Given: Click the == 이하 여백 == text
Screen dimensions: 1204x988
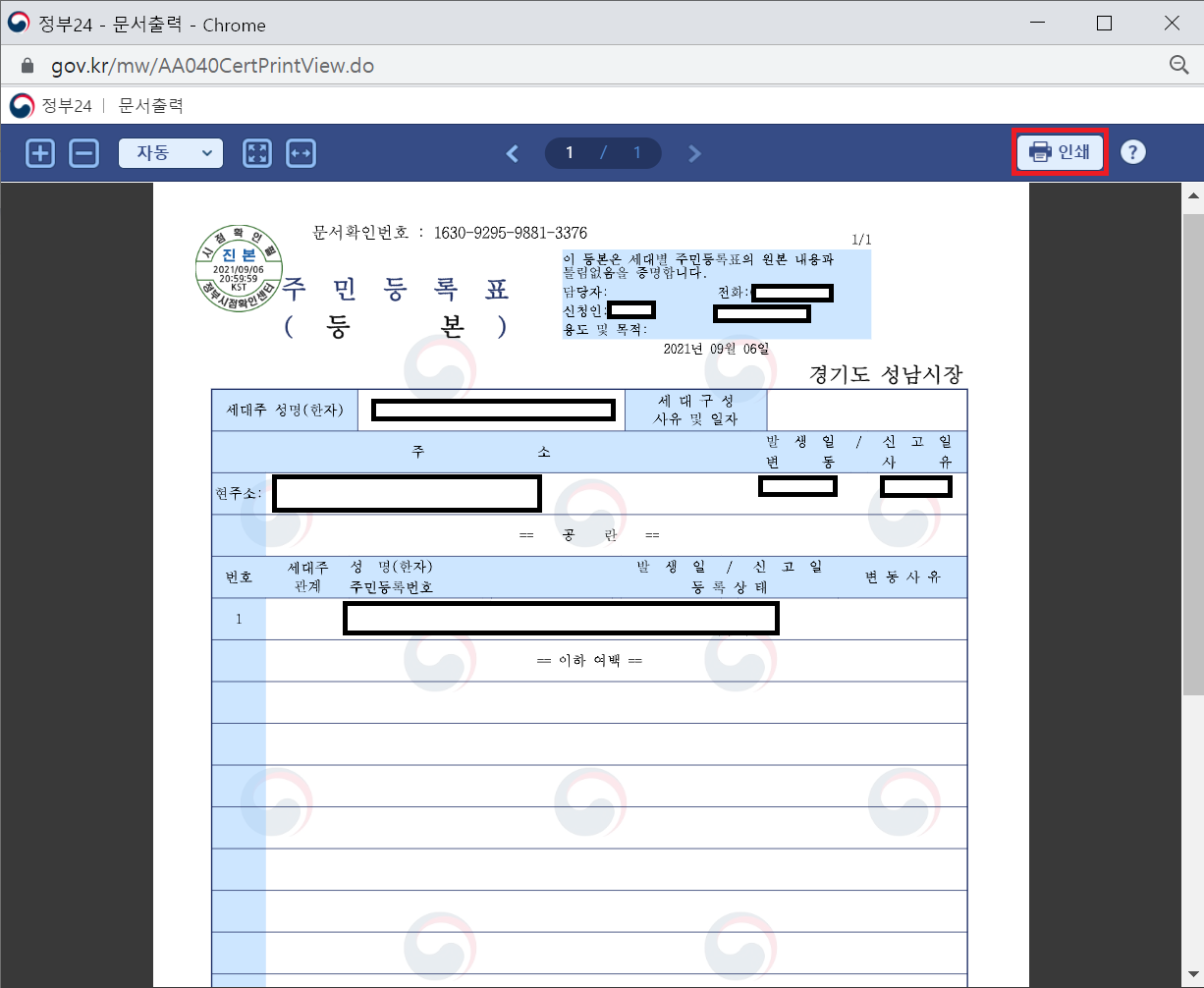Looking at the screenshot, I should 589,661.
